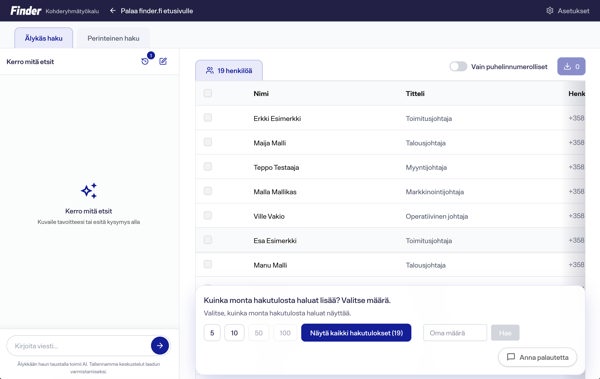The image size is (600, 379).
Task: Switch to Perinteinen haku tab
Action: pyautogui.click(x=113, y=38)
